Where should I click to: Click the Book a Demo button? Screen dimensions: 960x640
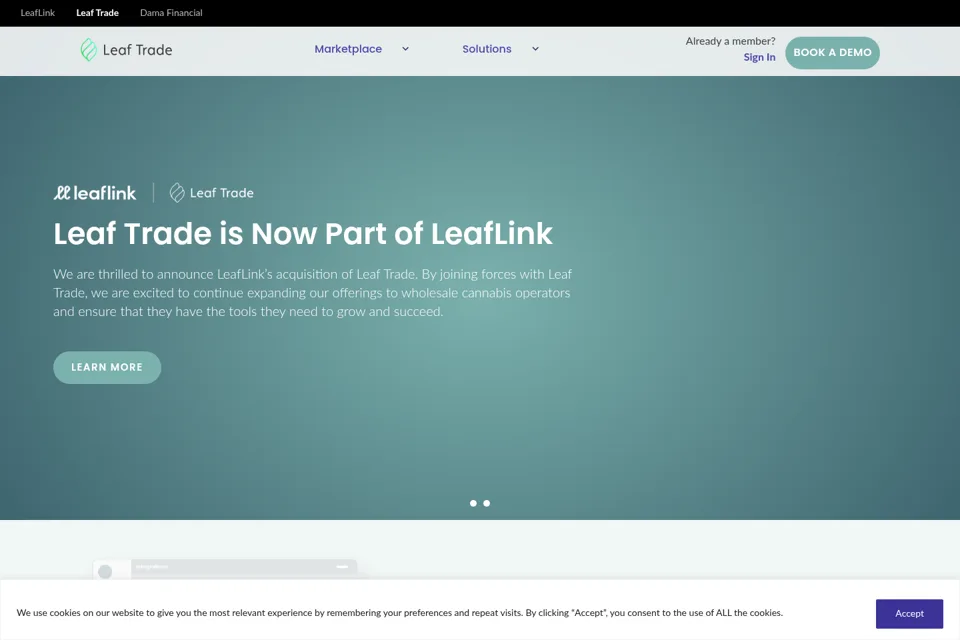[832, 53]
